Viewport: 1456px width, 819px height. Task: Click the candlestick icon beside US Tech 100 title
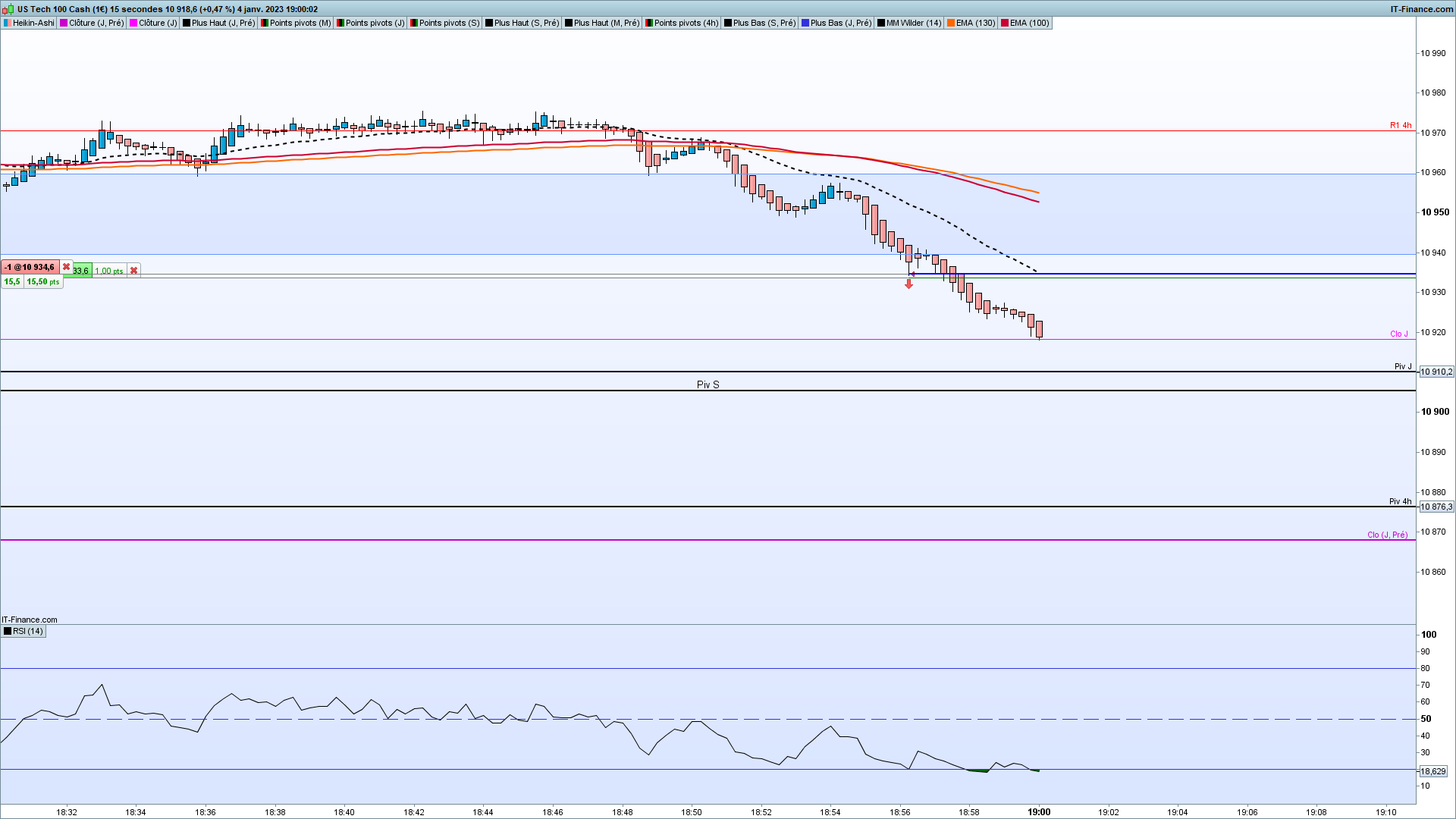pos(9,9)
